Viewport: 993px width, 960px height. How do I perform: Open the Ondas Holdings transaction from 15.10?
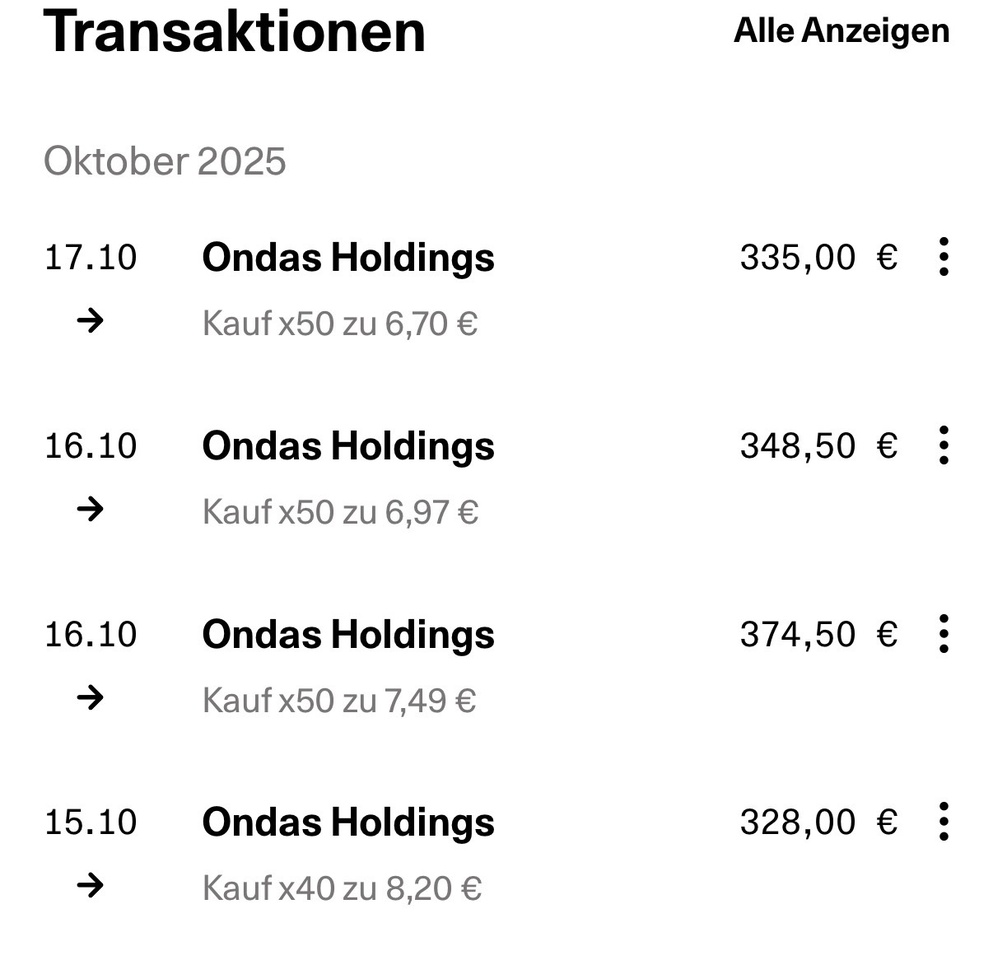(348, 822)
